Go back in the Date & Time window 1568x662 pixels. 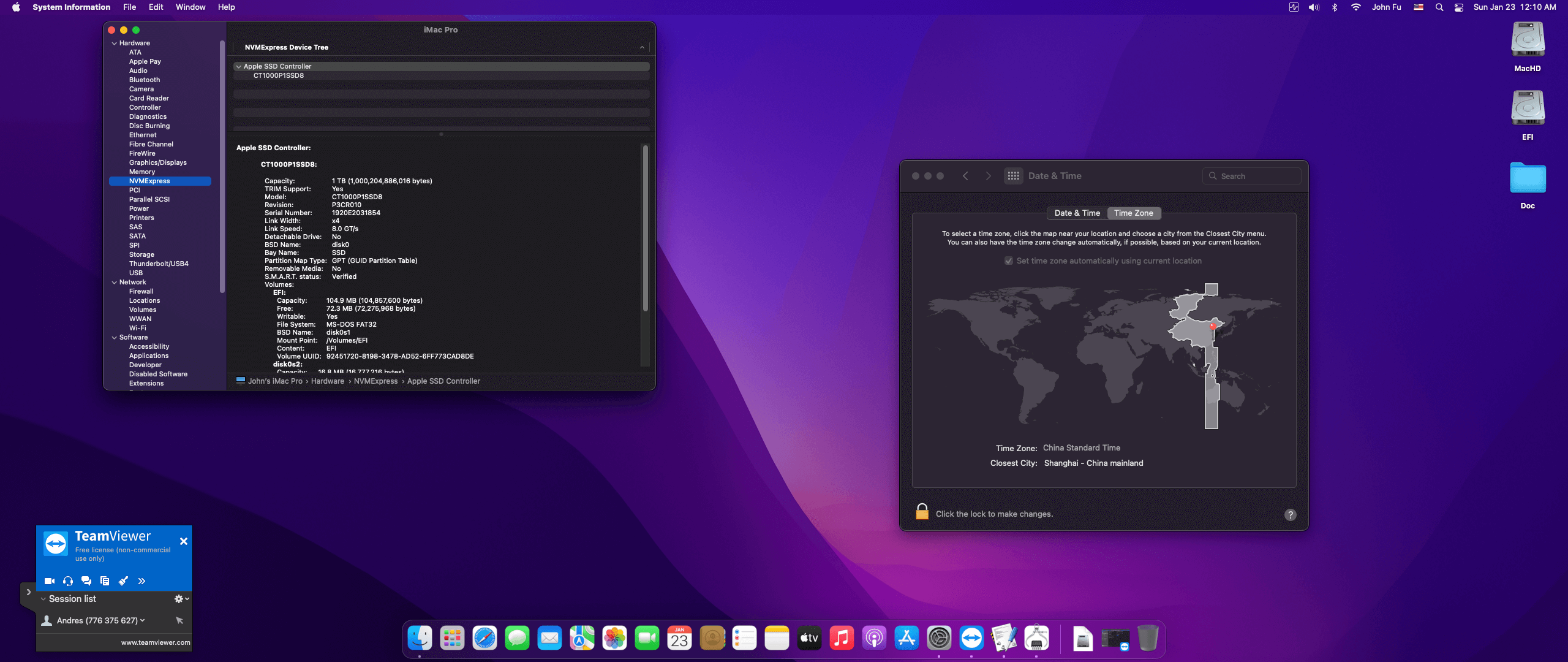pyautogui.click(x=966, y=176)
